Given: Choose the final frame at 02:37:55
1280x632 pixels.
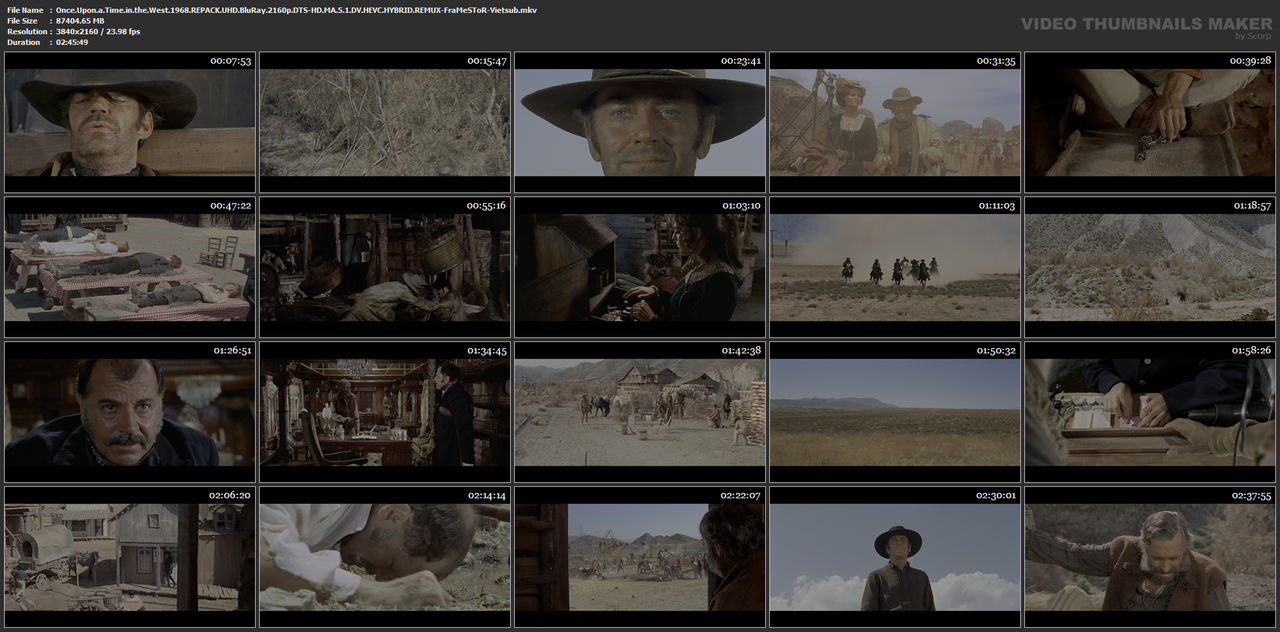Looking at the screenshot, I should [1150, 557].
